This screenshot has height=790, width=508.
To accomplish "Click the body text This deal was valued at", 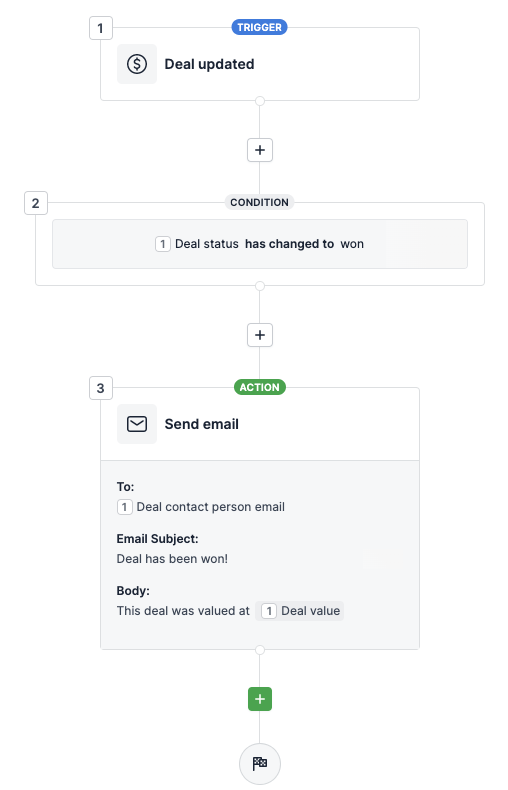I will [183, 611].
